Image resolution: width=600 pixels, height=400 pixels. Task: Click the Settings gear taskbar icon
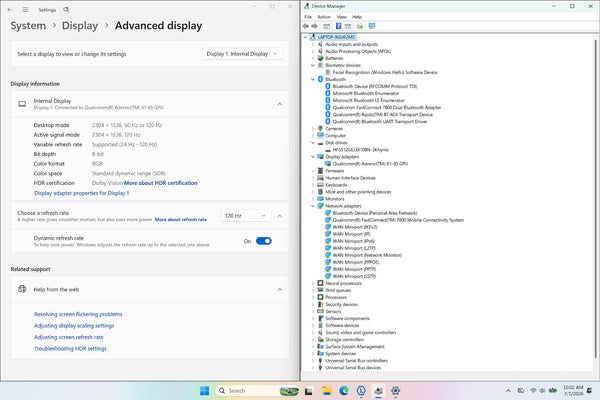click(395, 390)
